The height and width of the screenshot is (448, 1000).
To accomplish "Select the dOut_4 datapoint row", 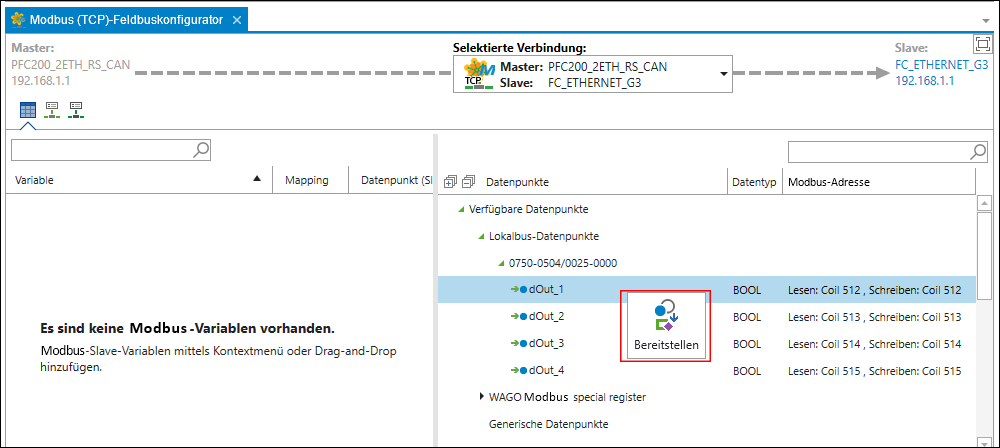I will click(707, 370).
